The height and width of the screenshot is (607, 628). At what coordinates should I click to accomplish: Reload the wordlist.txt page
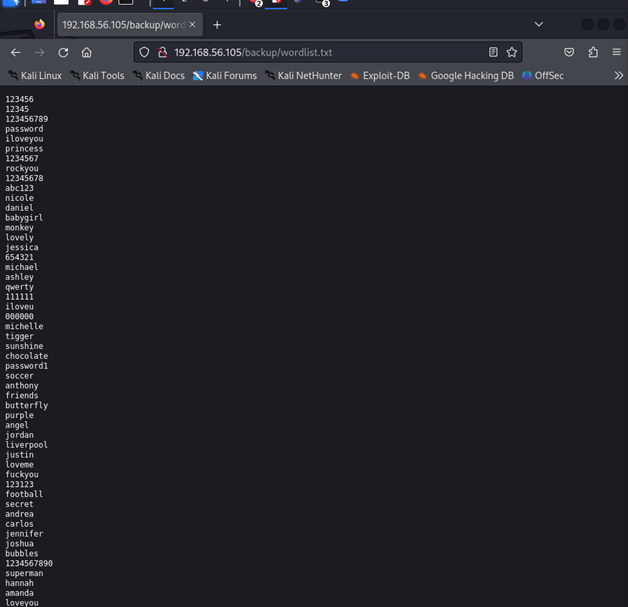point(63,52)
